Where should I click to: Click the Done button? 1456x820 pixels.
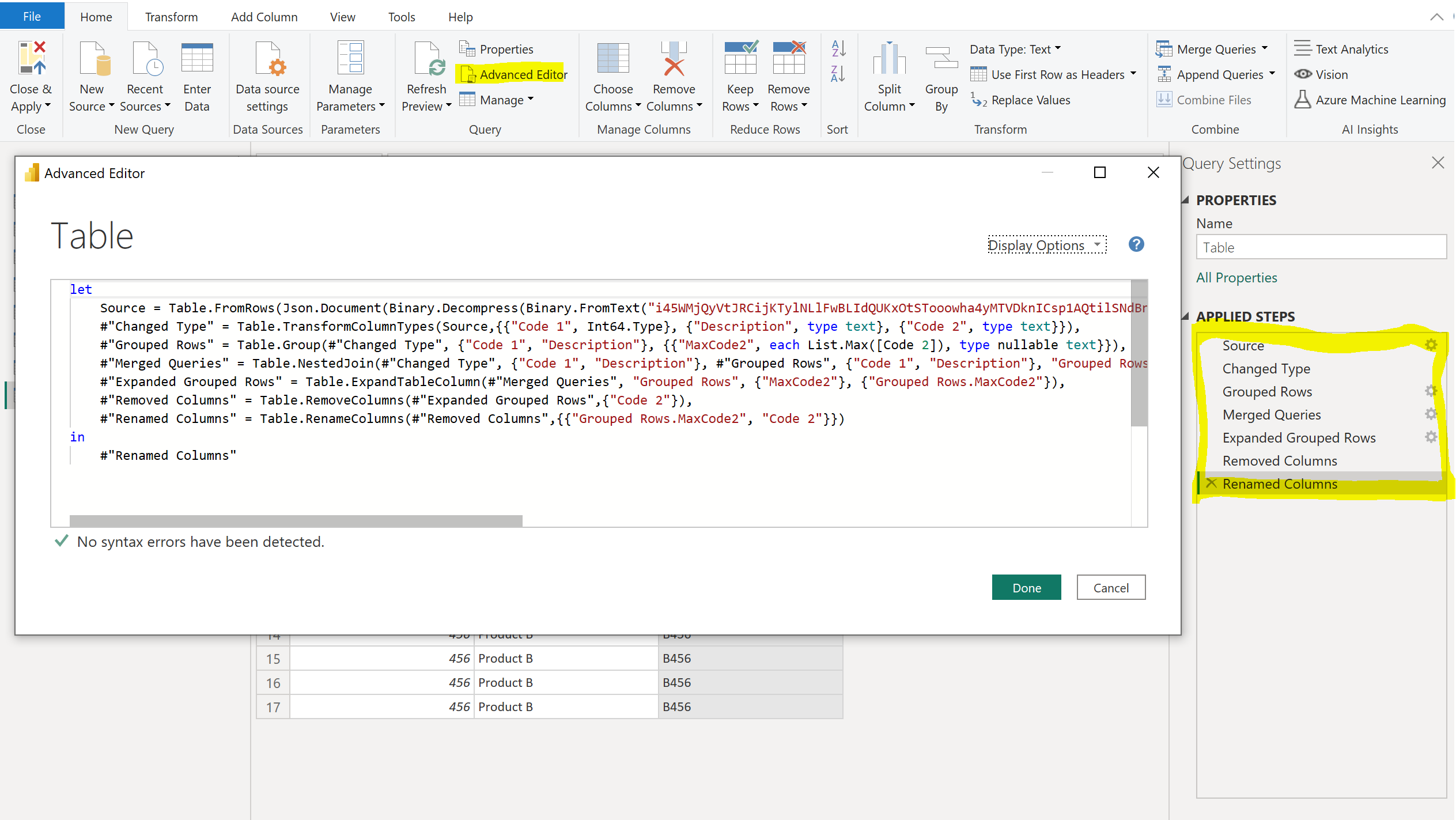1026,587
